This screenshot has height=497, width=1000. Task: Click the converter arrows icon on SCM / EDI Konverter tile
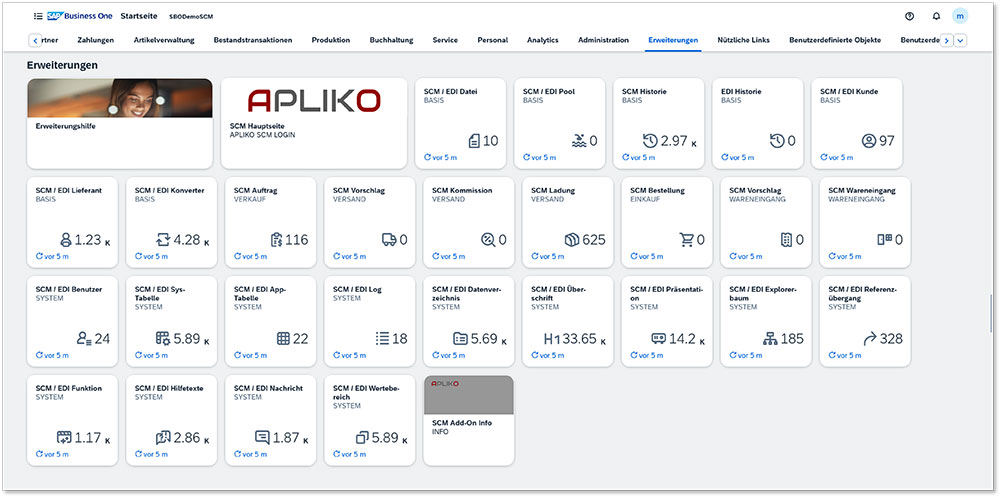(163, 240)
